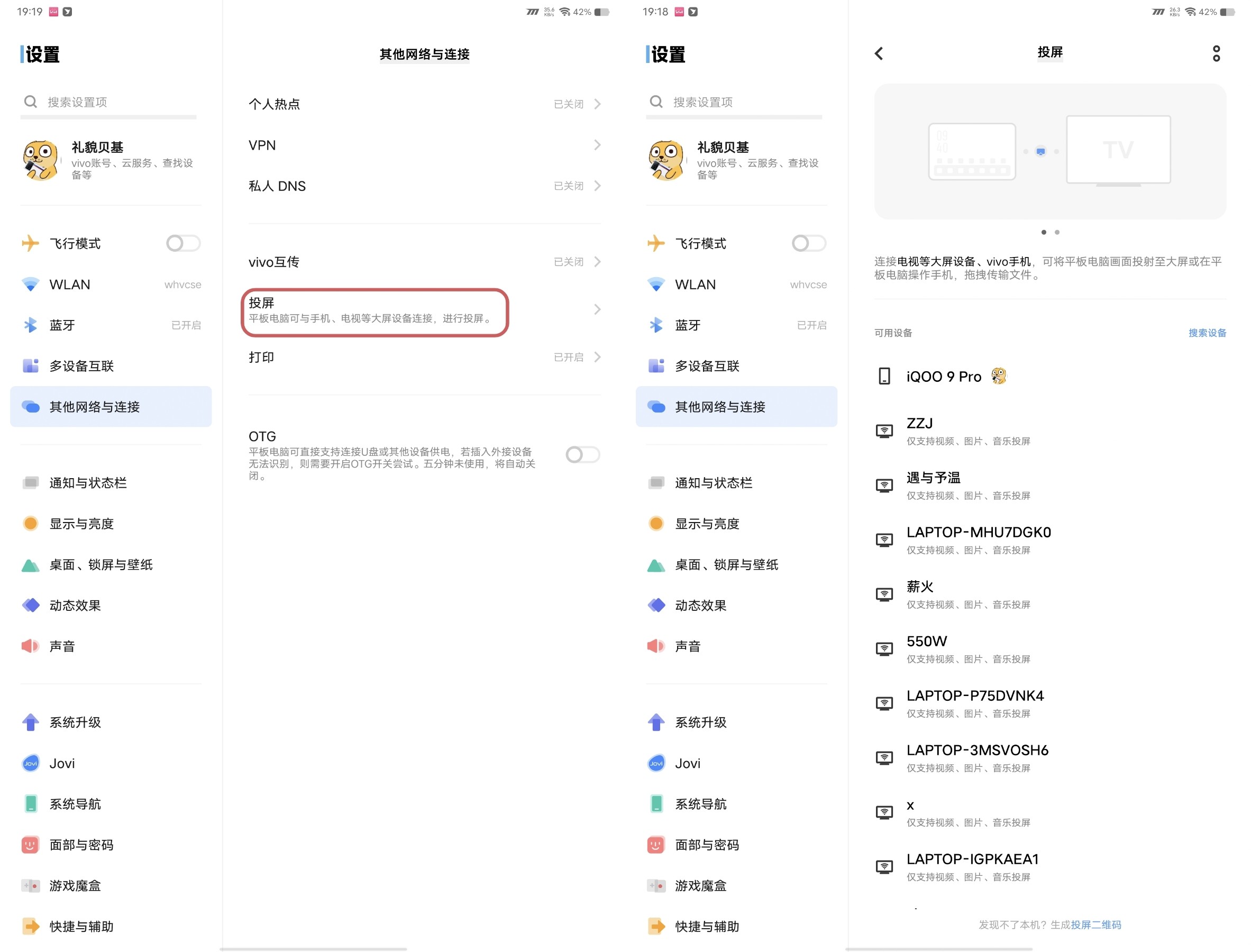
Task: Tap the 礼貌贝基 profile avatar on the left
Action: pos(40,160)
